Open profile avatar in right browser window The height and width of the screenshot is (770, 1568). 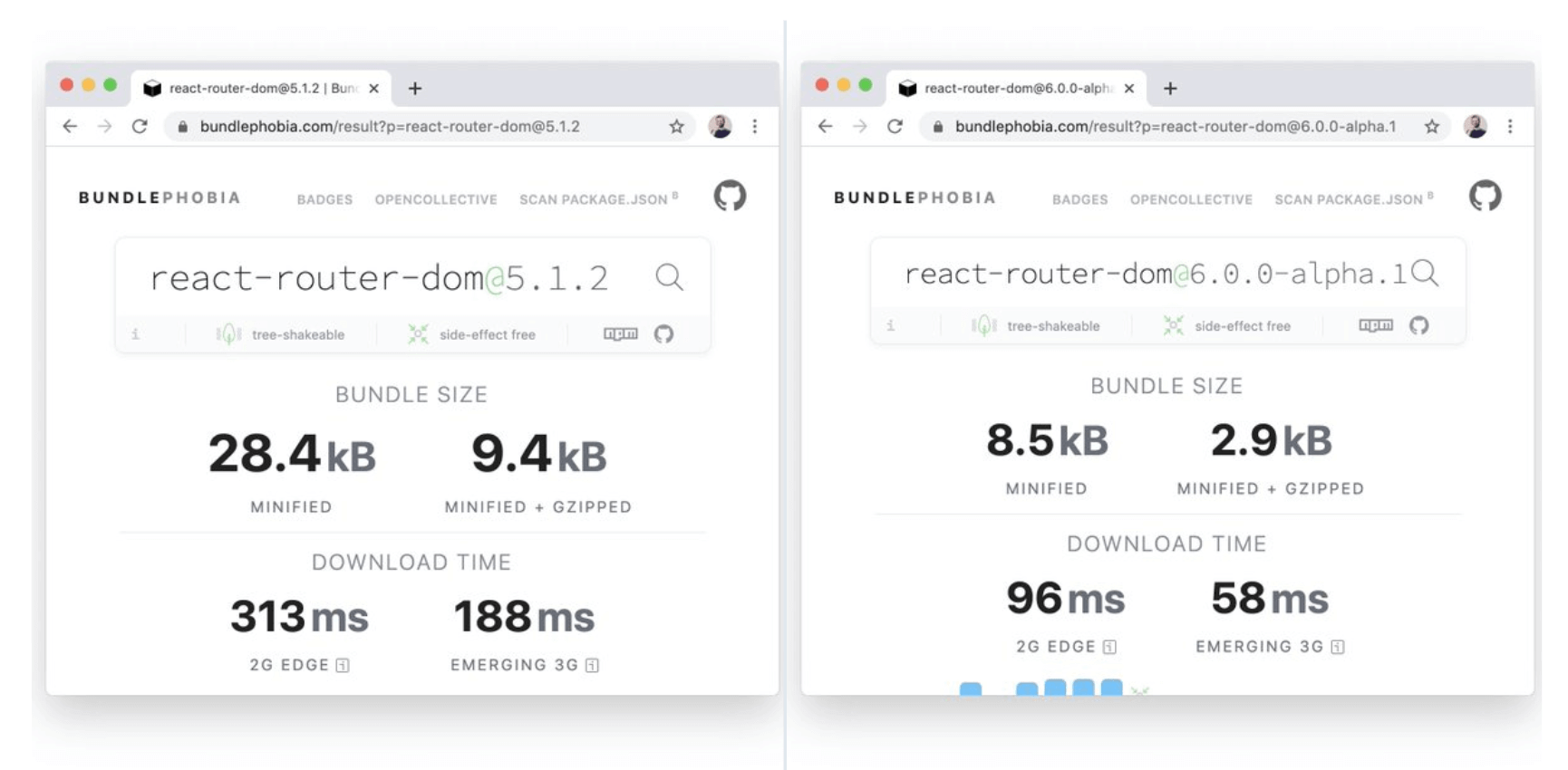tap(1475, 126)
